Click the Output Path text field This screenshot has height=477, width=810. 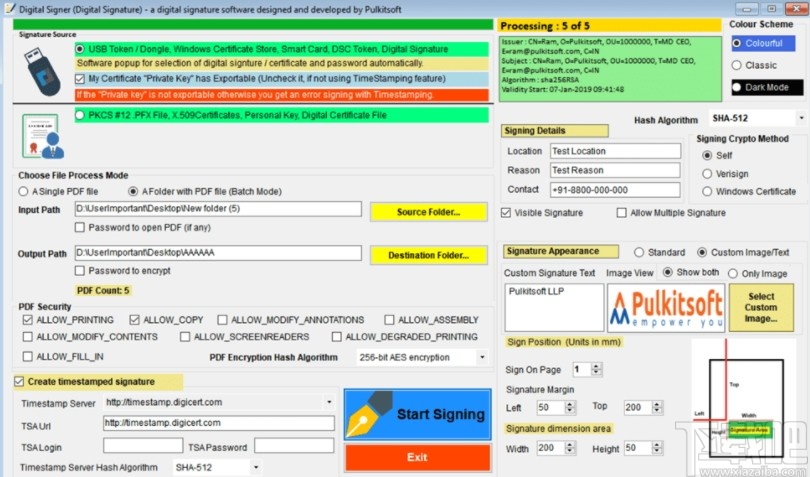pyautogui.click(x=218, y=253)
